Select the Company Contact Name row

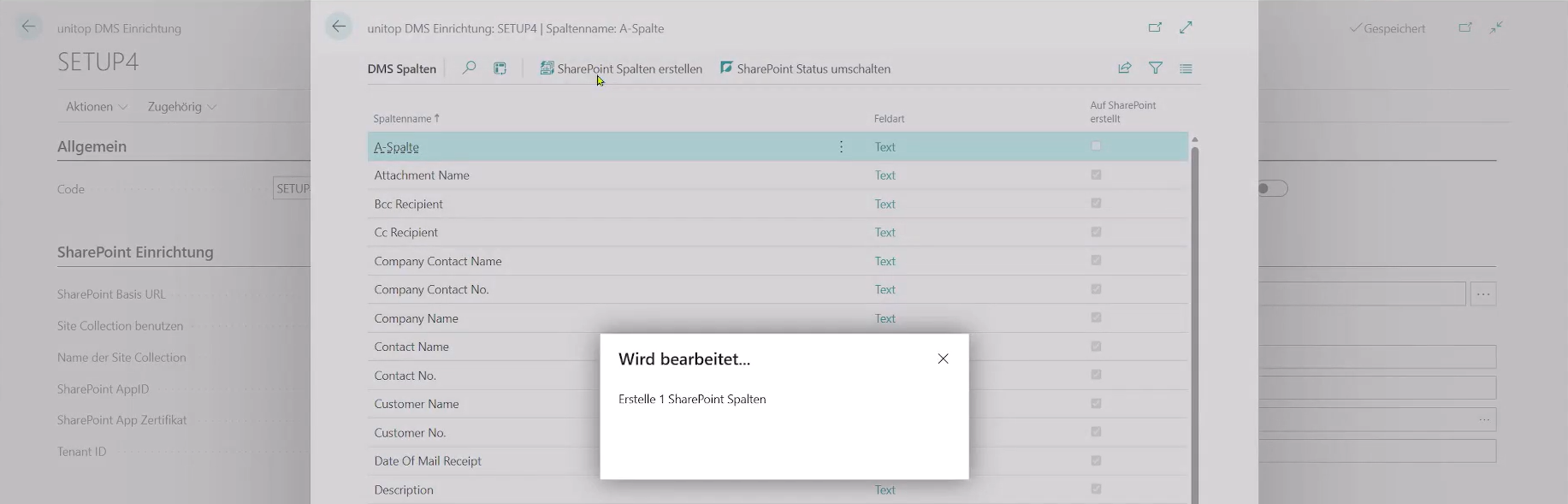[778, 261]
